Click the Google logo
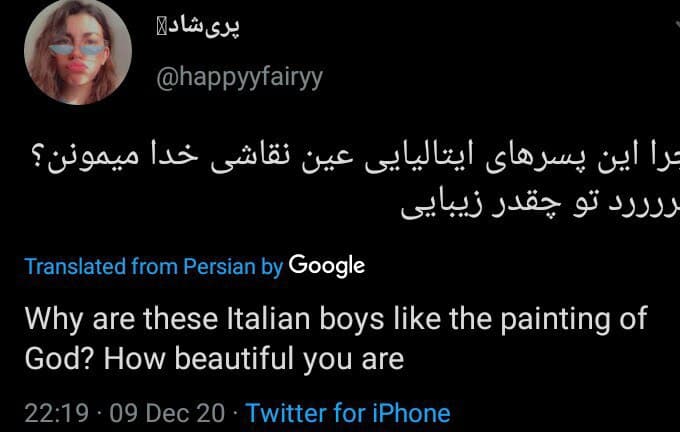Viewport: 680px width, 432px height. tap(327, 266)
